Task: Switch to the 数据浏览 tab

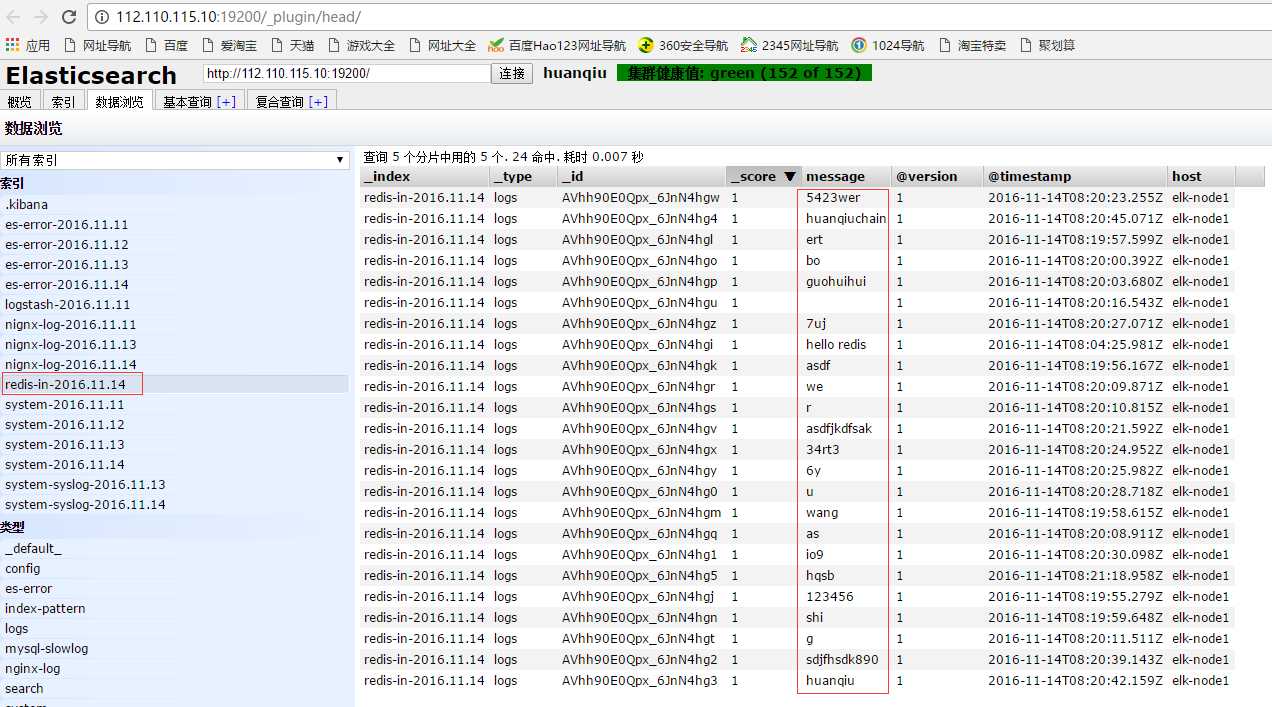Action: (x=120, y=102)
